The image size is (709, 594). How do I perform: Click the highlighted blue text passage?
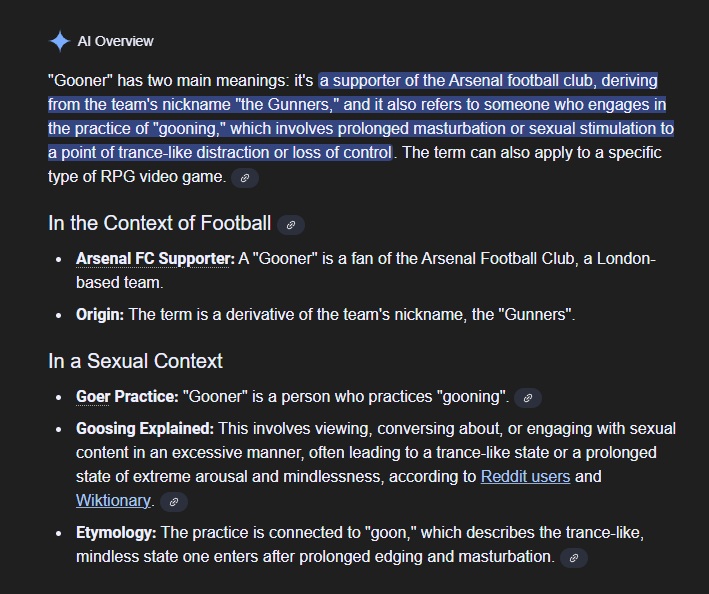tap(360, 116)
